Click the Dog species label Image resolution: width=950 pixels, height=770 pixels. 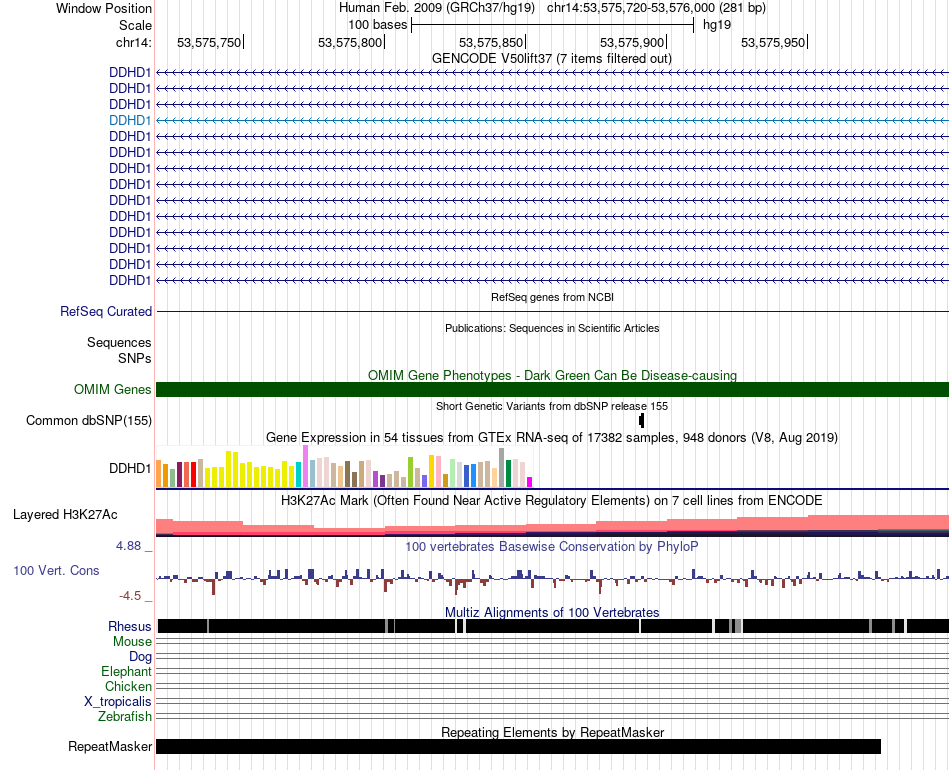(x=141, y=657)
